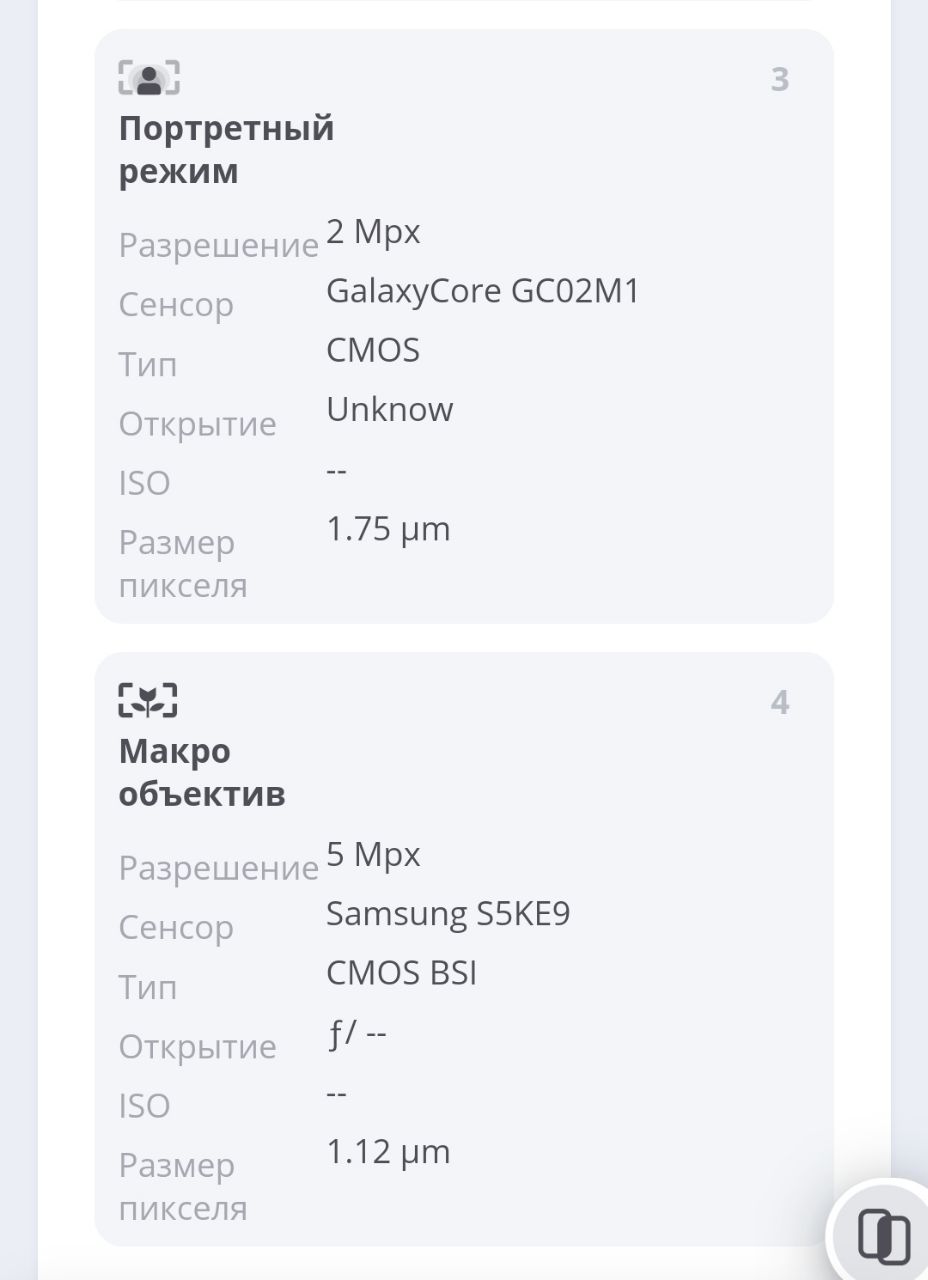This screenshot has width=928, height=1280.
Task: Click the 1.12 µm pixel size value
Action: 388,1152
